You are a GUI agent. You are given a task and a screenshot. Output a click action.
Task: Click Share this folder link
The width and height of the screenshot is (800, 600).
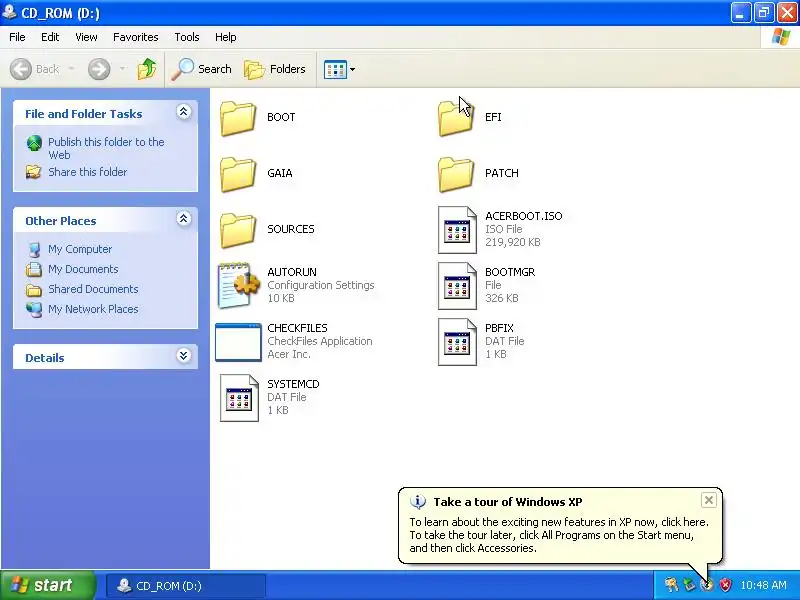pos(88,172)
